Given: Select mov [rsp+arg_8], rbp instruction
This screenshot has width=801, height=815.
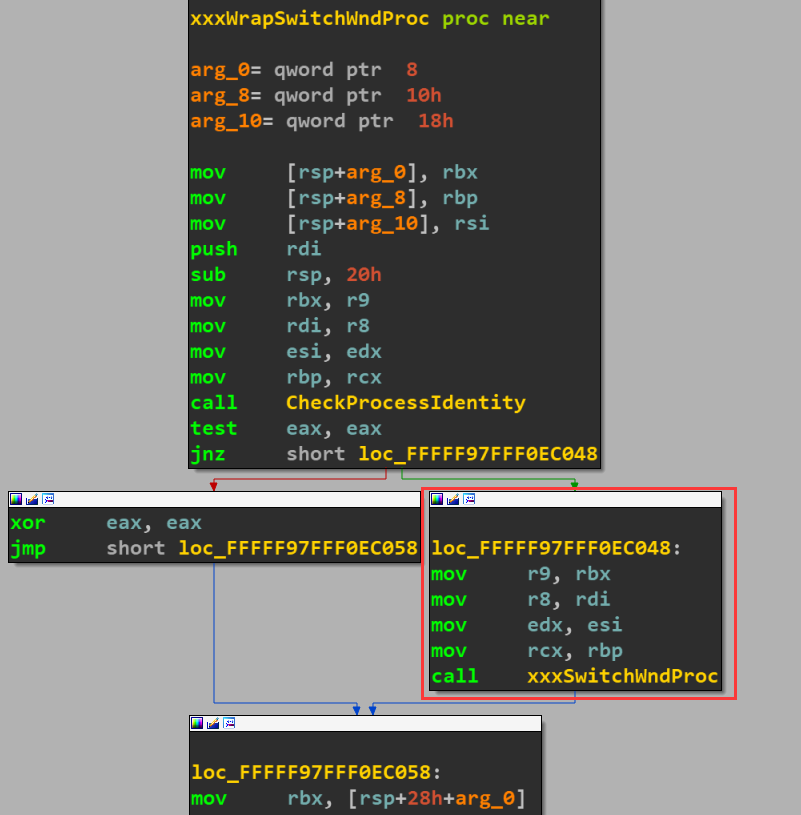Looking at the screenshot, I should tap(334, 198).
